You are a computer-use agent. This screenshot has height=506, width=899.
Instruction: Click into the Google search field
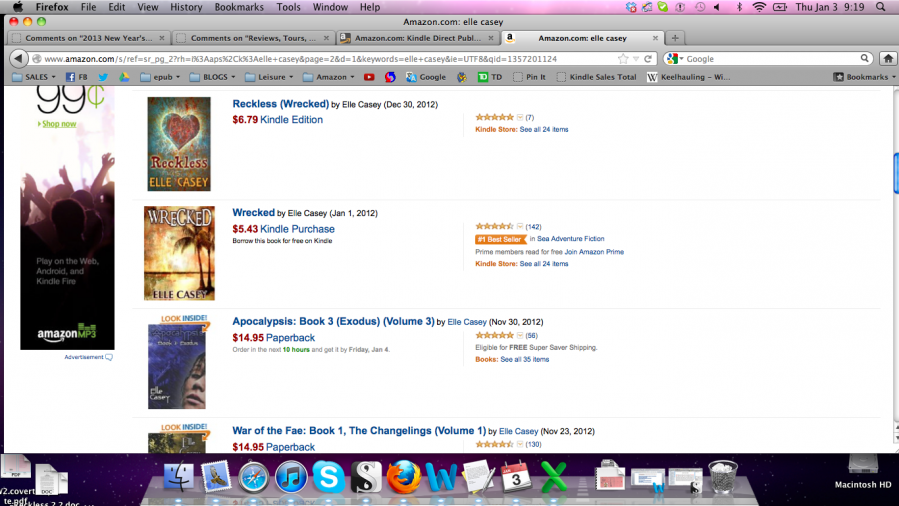tap(772, 58)
